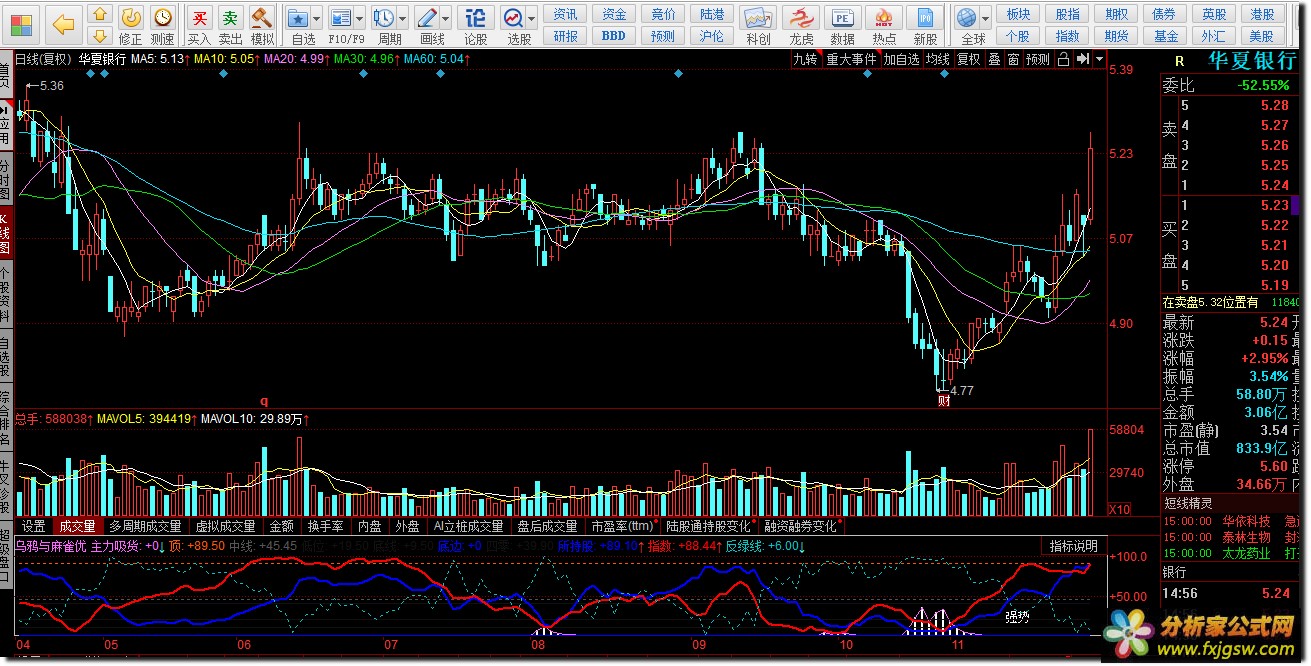1311x666 pixels.
Task: Switch to the 外盘 tab
Action: coord(407,526)
